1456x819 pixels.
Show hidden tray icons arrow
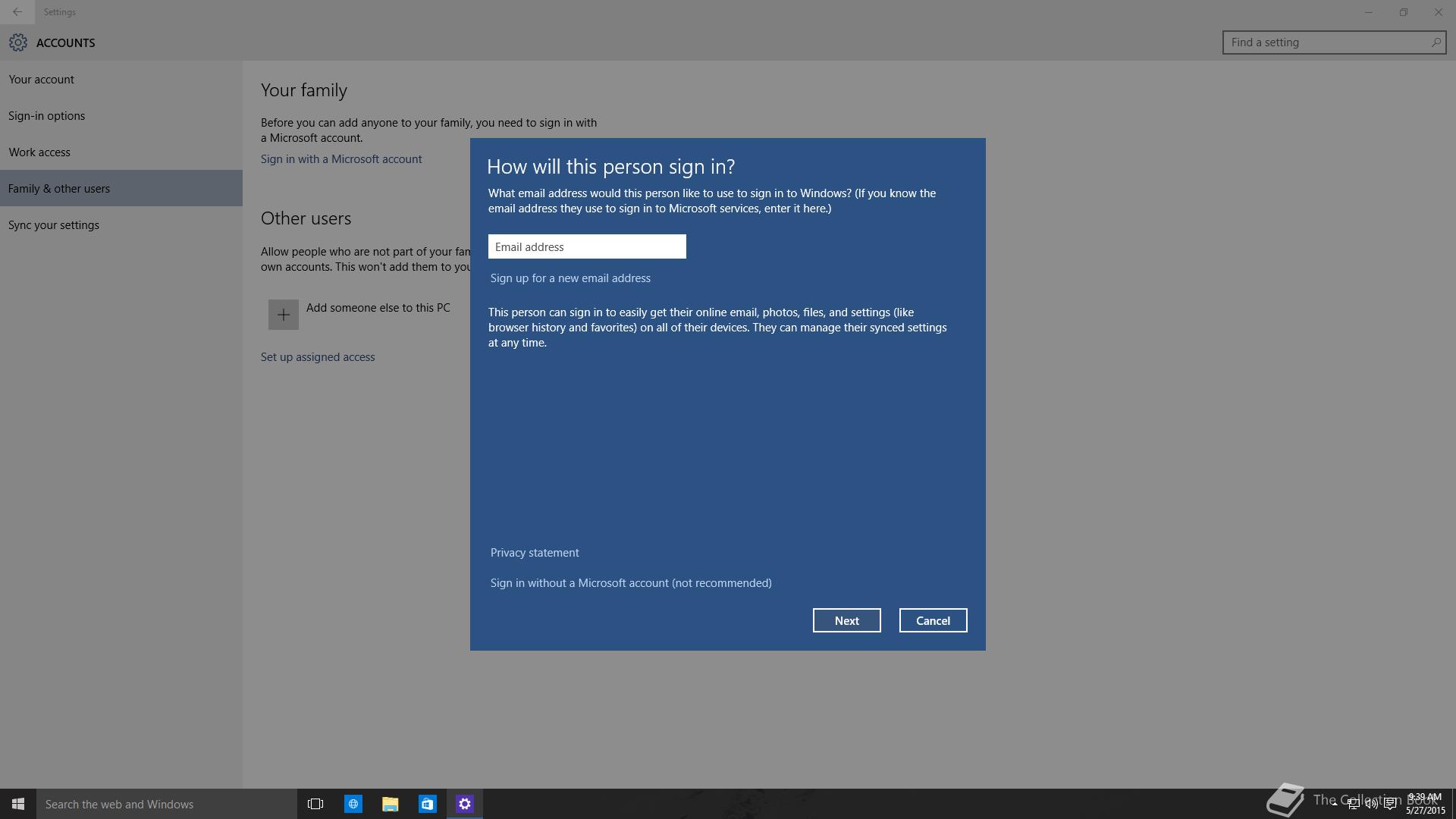[x=1335, y=804]
